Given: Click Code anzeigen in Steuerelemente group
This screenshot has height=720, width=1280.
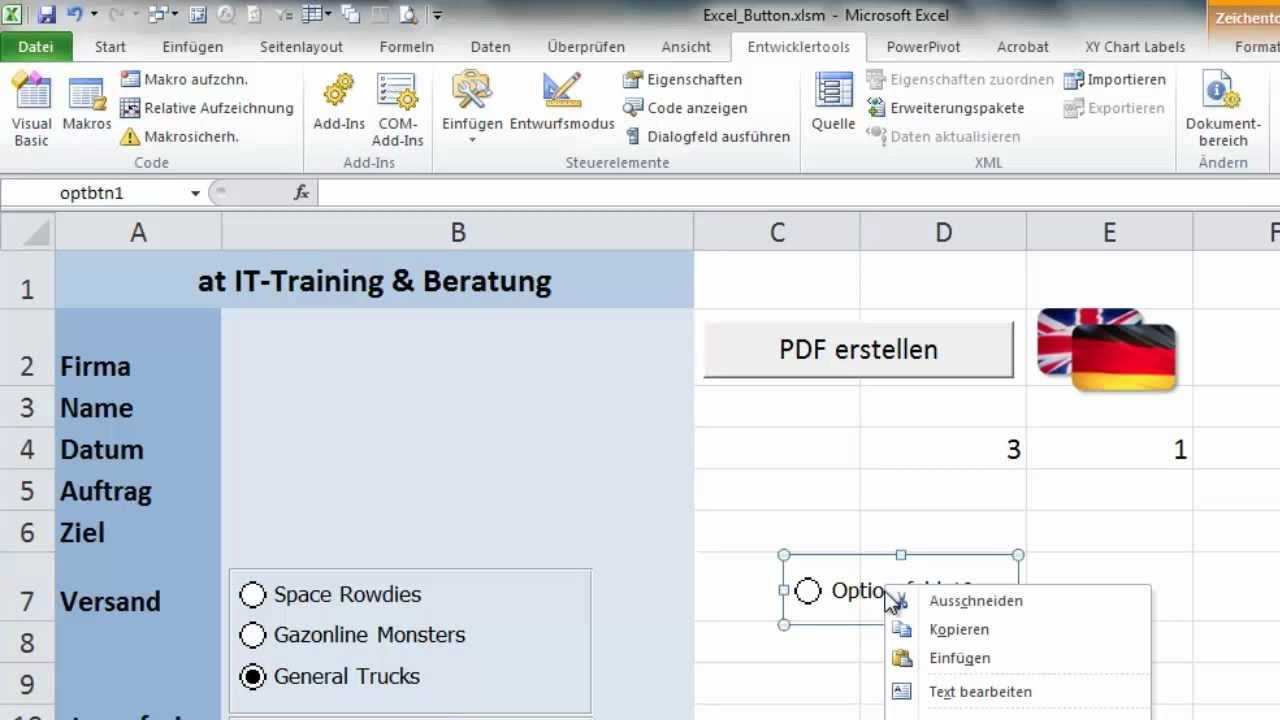Looking at the screenshot, I should click(696, 108).
